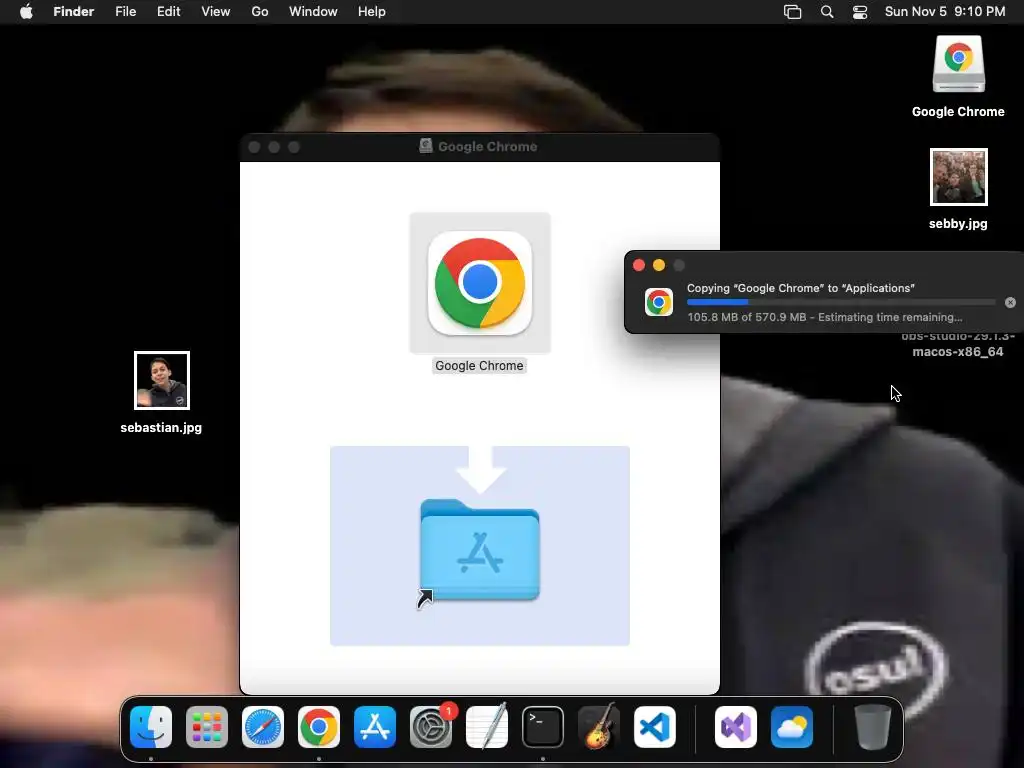Click the date and time in menu bar
The width and height of the screenshot is (1024, 768).
point(945,12)
